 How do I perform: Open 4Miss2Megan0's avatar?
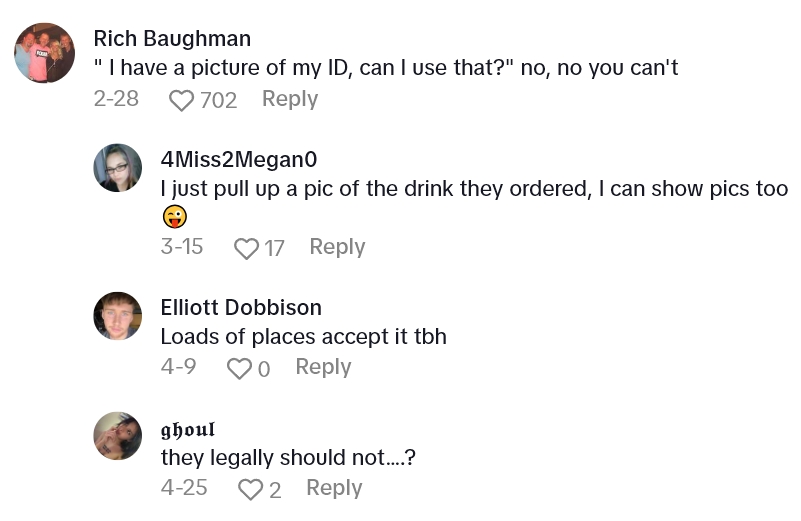(118, 167)
